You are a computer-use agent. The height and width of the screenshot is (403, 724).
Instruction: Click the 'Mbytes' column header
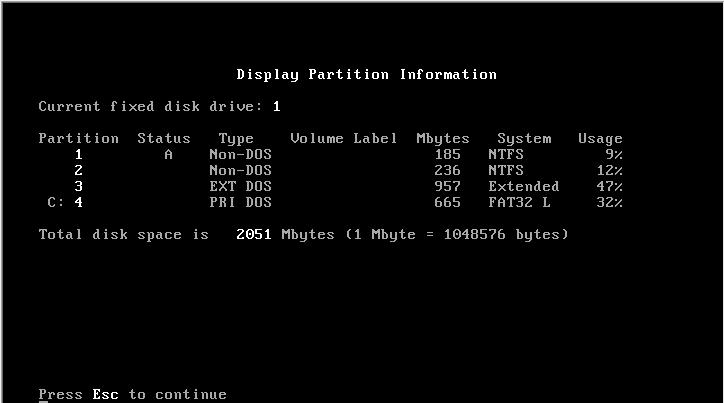pos(443,139)
